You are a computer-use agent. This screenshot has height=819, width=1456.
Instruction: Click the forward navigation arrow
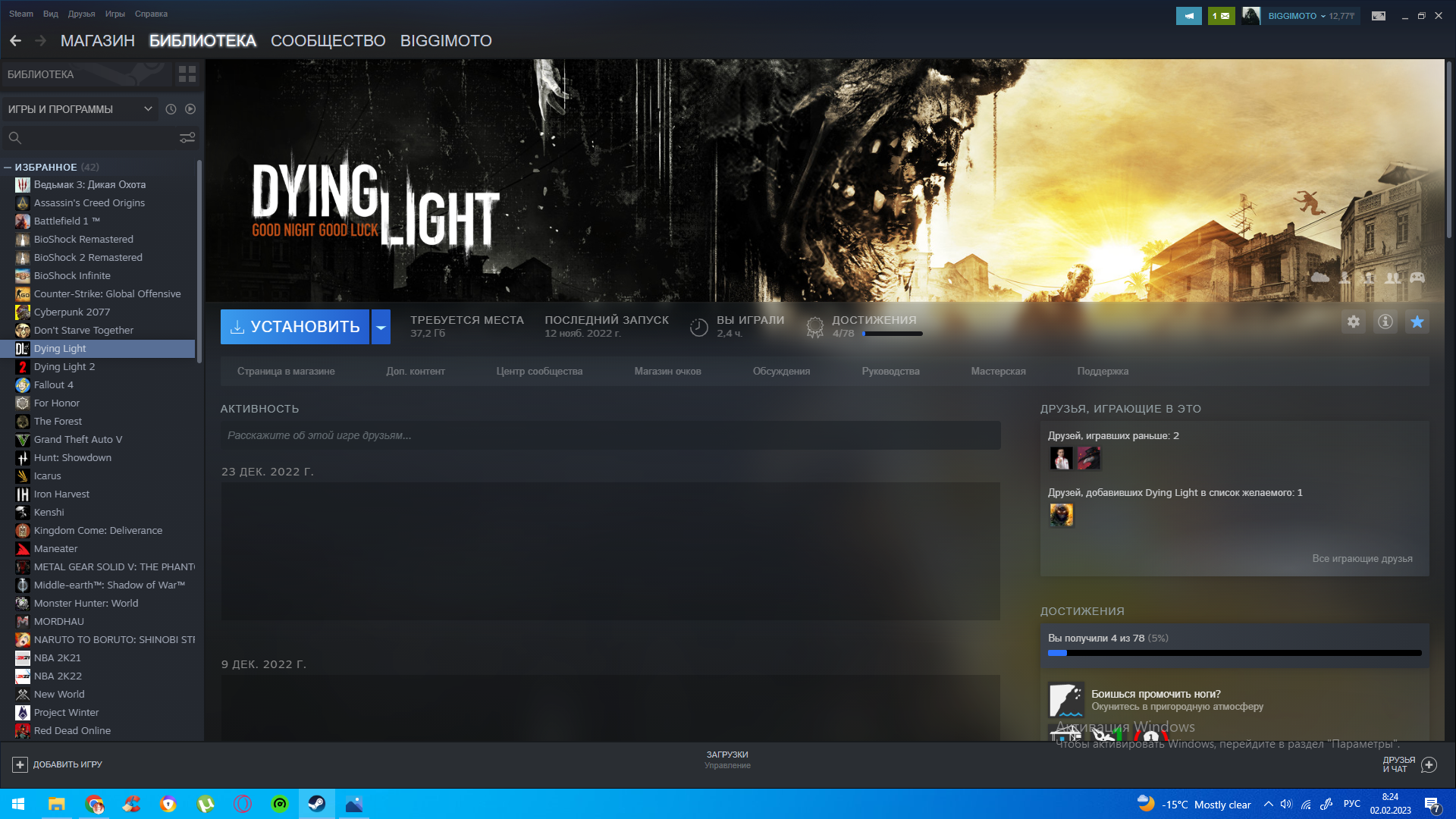coord(41,41)
